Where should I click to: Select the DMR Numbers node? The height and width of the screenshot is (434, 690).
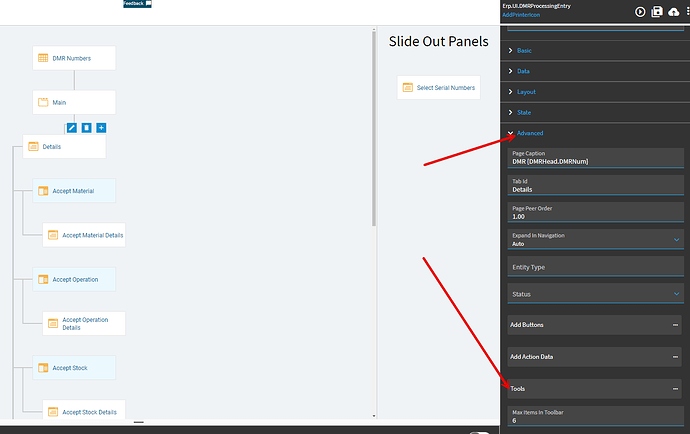pos(74,58)
